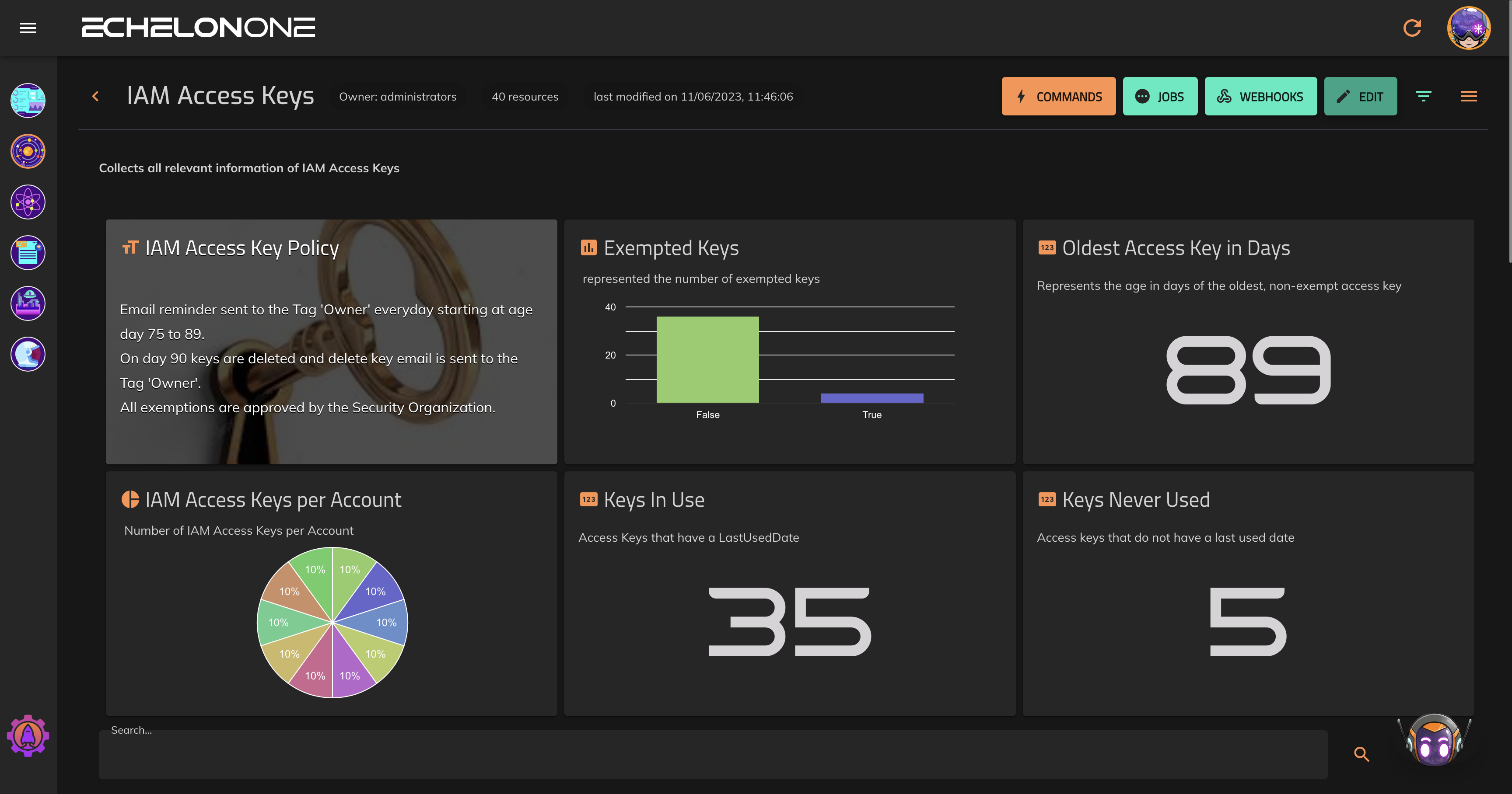The width and height of the screenshot is (1512, 794).
Task: Click the leftmost sidebar circular icon
Action: 27,101
